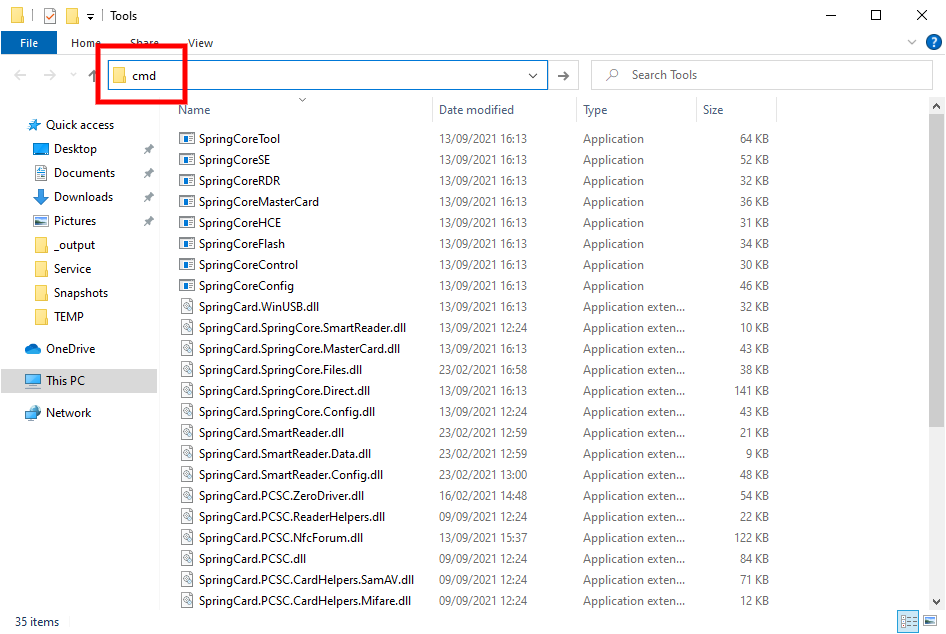
Task: Click the OneDrive cloud icon
Action: 33,349
